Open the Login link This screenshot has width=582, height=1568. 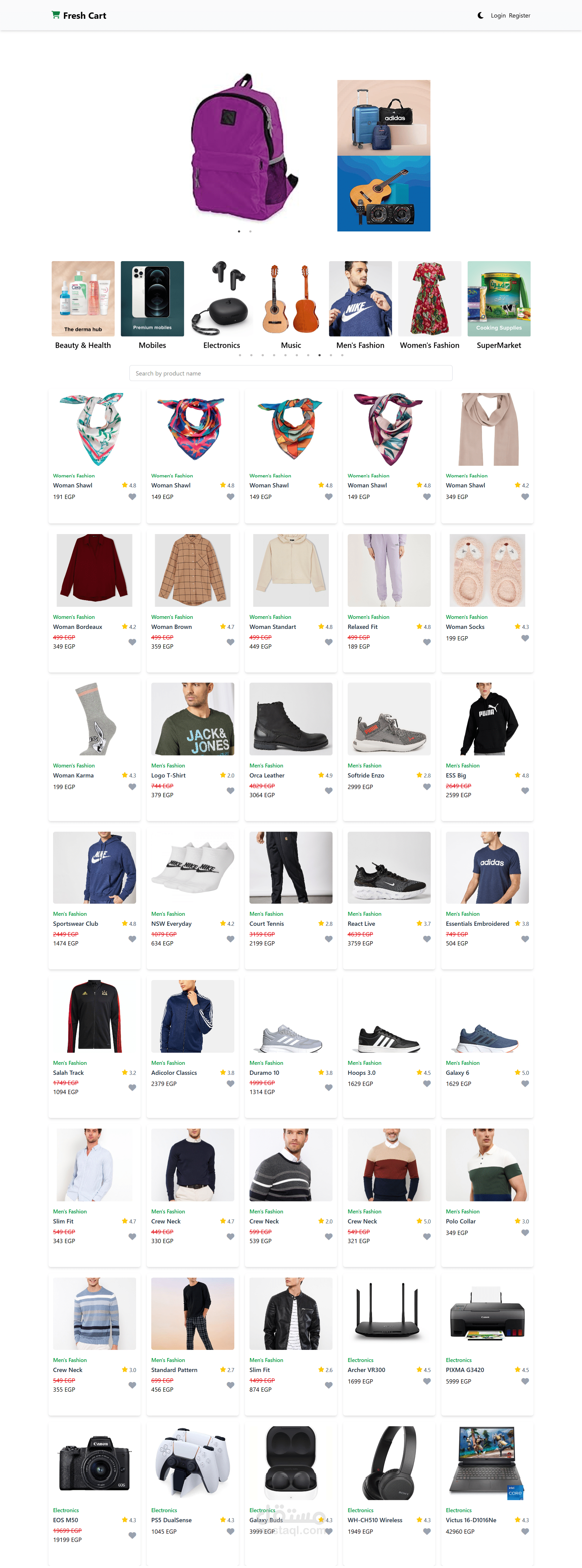point(498,16)
